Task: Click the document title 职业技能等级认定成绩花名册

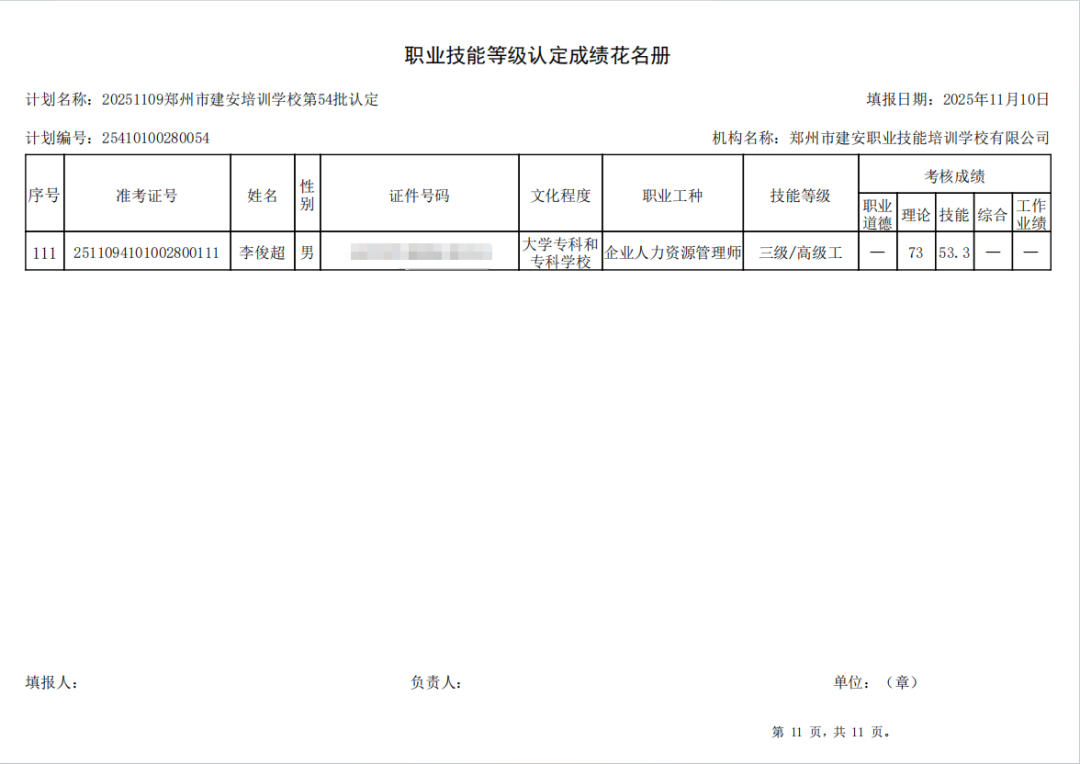Action: (x=537, y=56)
